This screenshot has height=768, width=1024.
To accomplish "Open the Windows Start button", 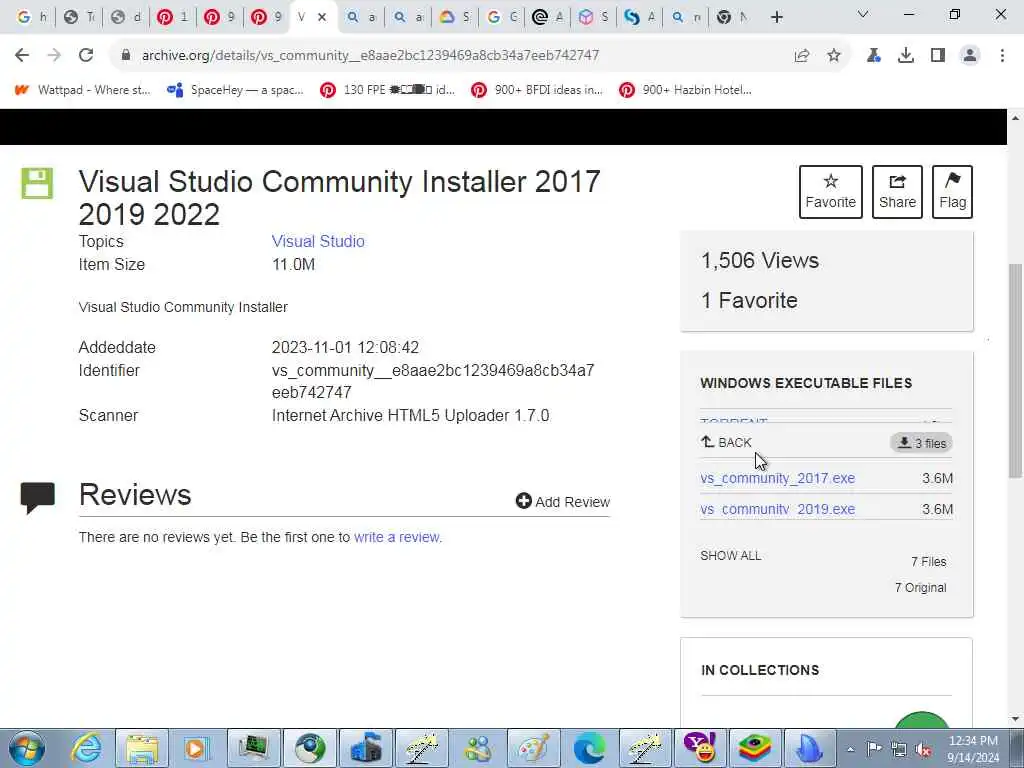I will pos(27,748).
